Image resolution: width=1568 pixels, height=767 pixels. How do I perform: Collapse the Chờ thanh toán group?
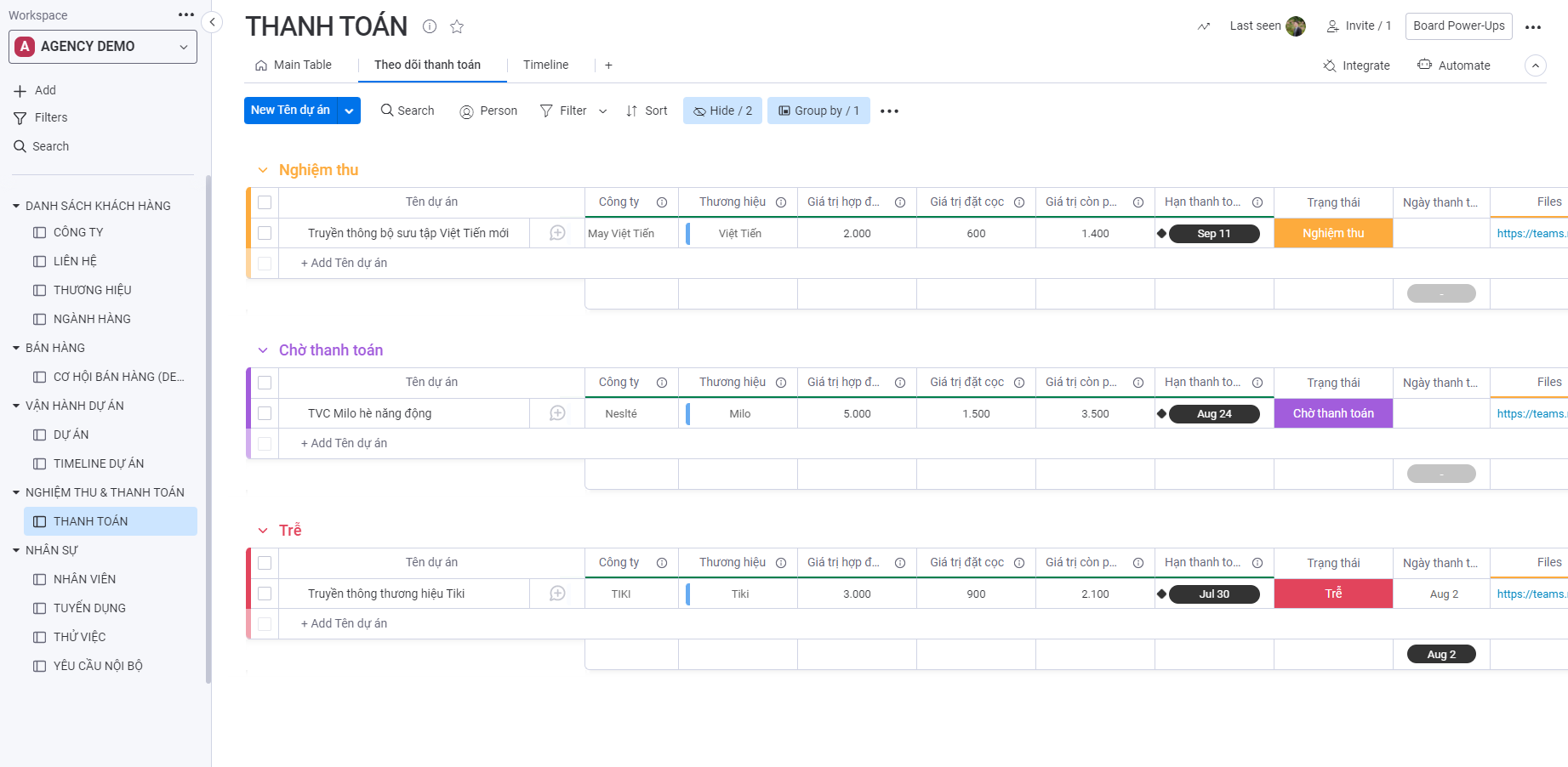[x=263, y=350]
